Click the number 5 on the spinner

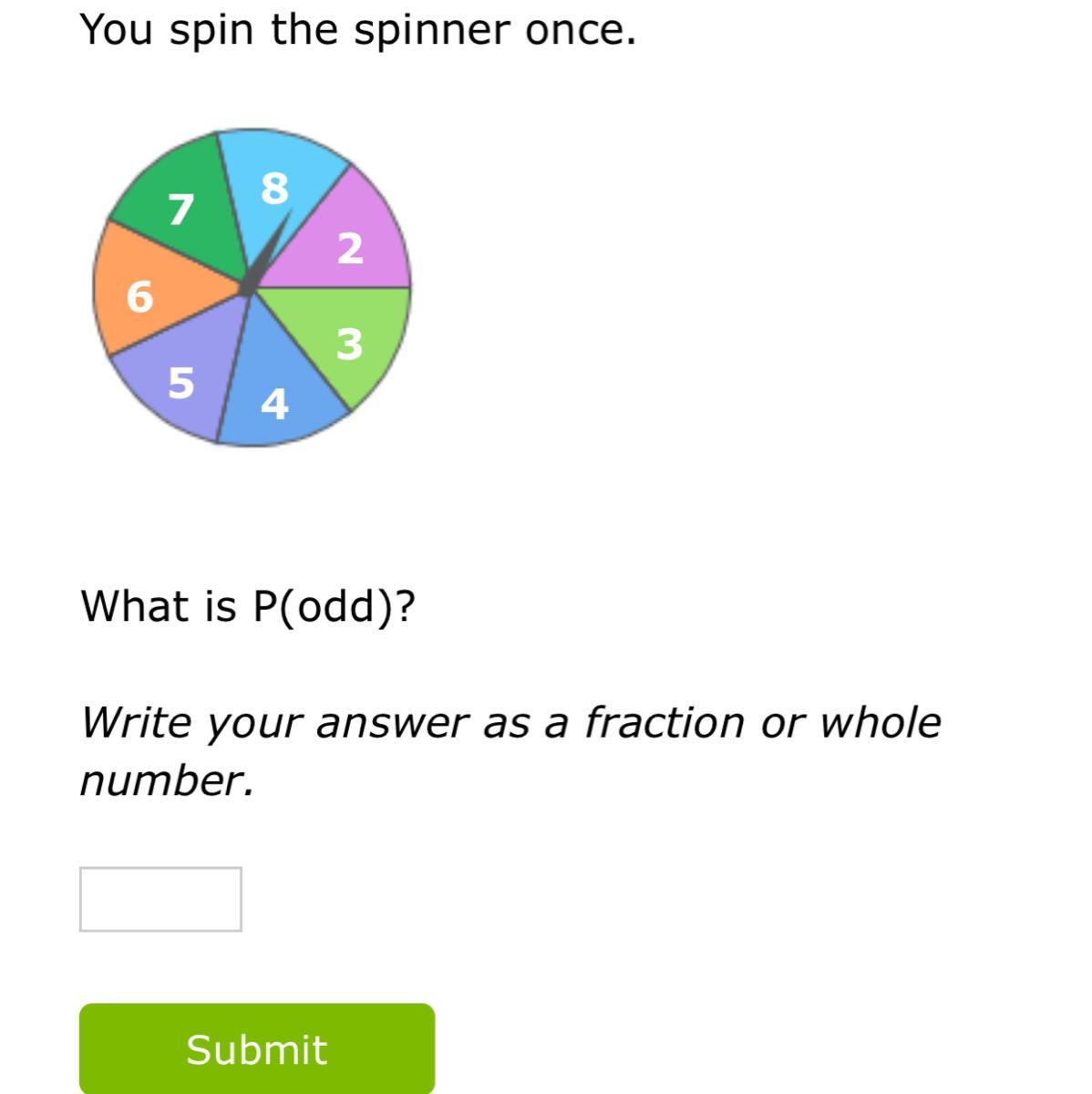tap(180, 383)
